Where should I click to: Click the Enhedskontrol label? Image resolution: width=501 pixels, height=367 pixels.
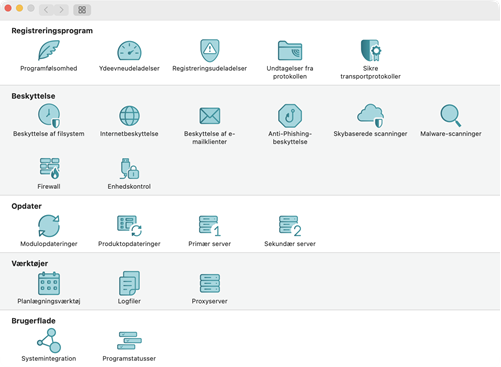pos(129,186)
